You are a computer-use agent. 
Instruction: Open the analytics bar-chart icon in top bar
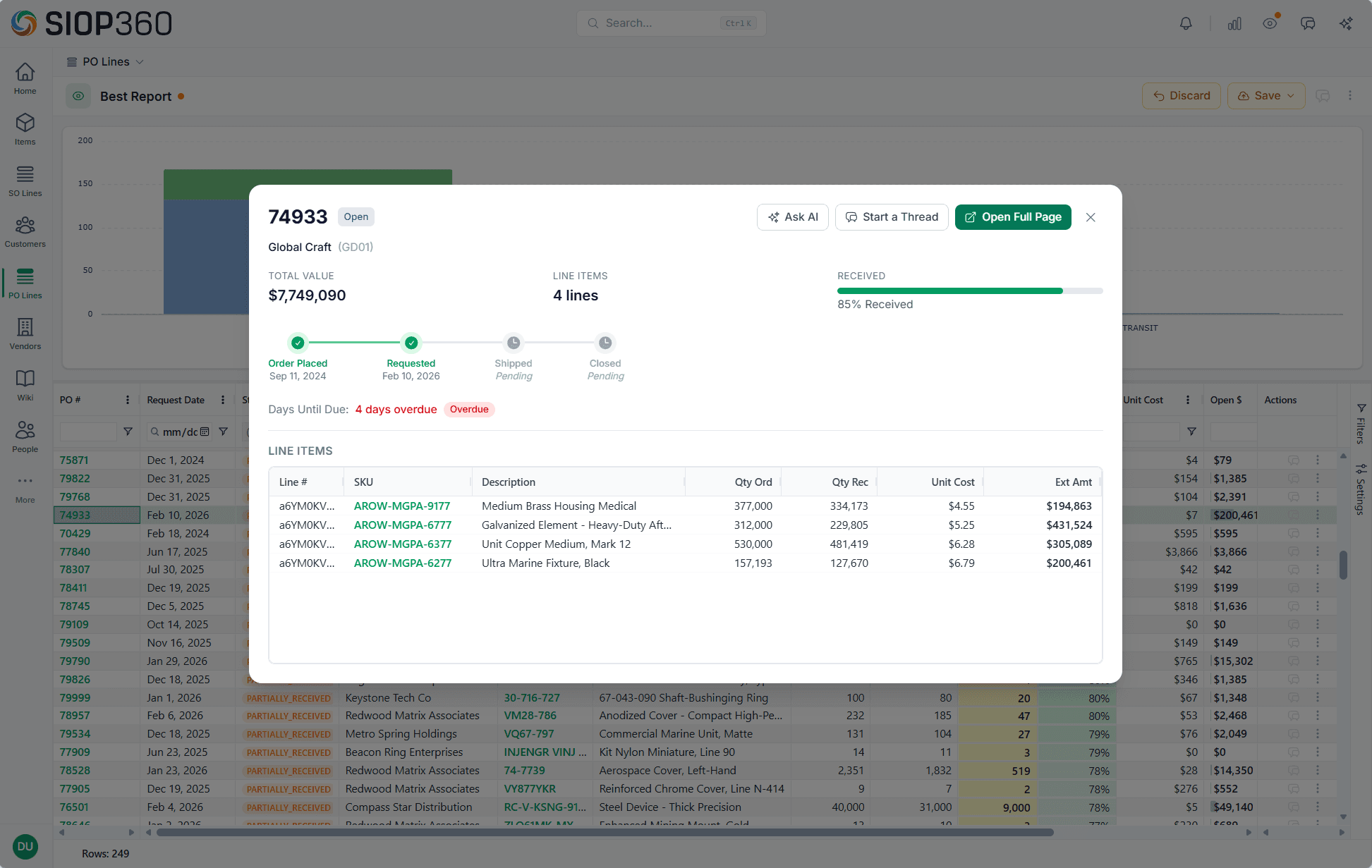pyautogui.click(x=1234, y=23)
